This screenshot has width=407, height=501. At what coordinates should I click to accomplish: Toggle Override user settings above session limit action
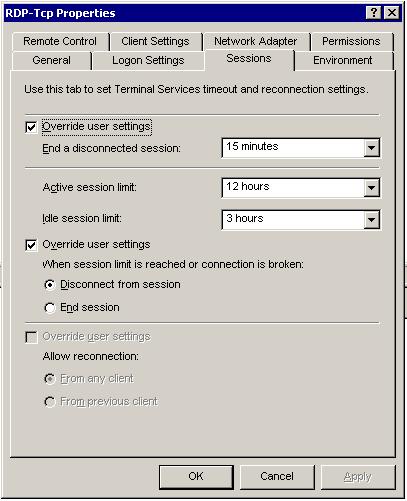pos(31,245)
